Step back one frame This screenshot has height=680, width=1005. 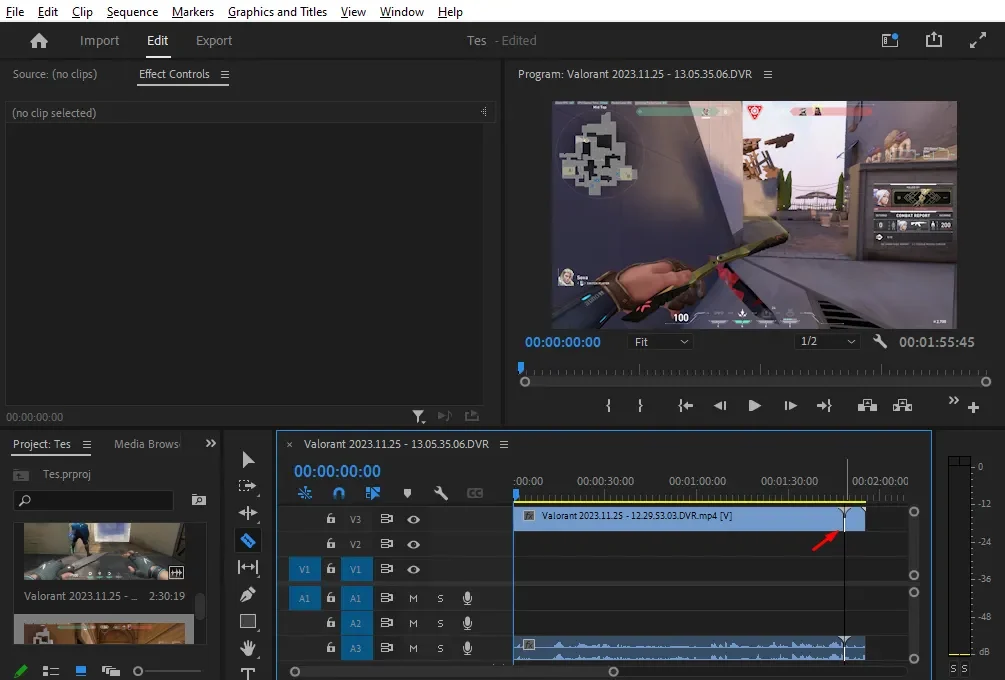point(720,406)
